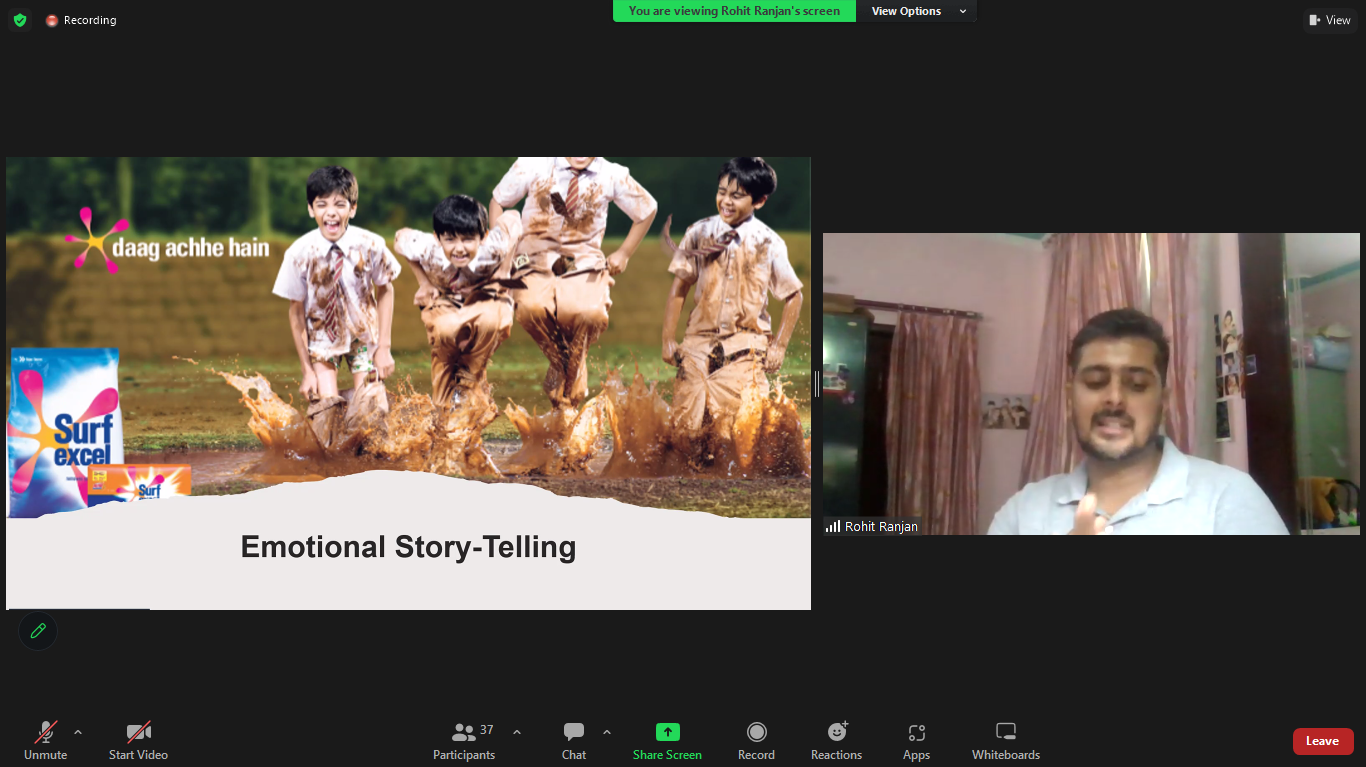Screen dimensions: 1366x767
Task: Click the 'daag achhe hain' slogan text
Action: tap(190, 247)
